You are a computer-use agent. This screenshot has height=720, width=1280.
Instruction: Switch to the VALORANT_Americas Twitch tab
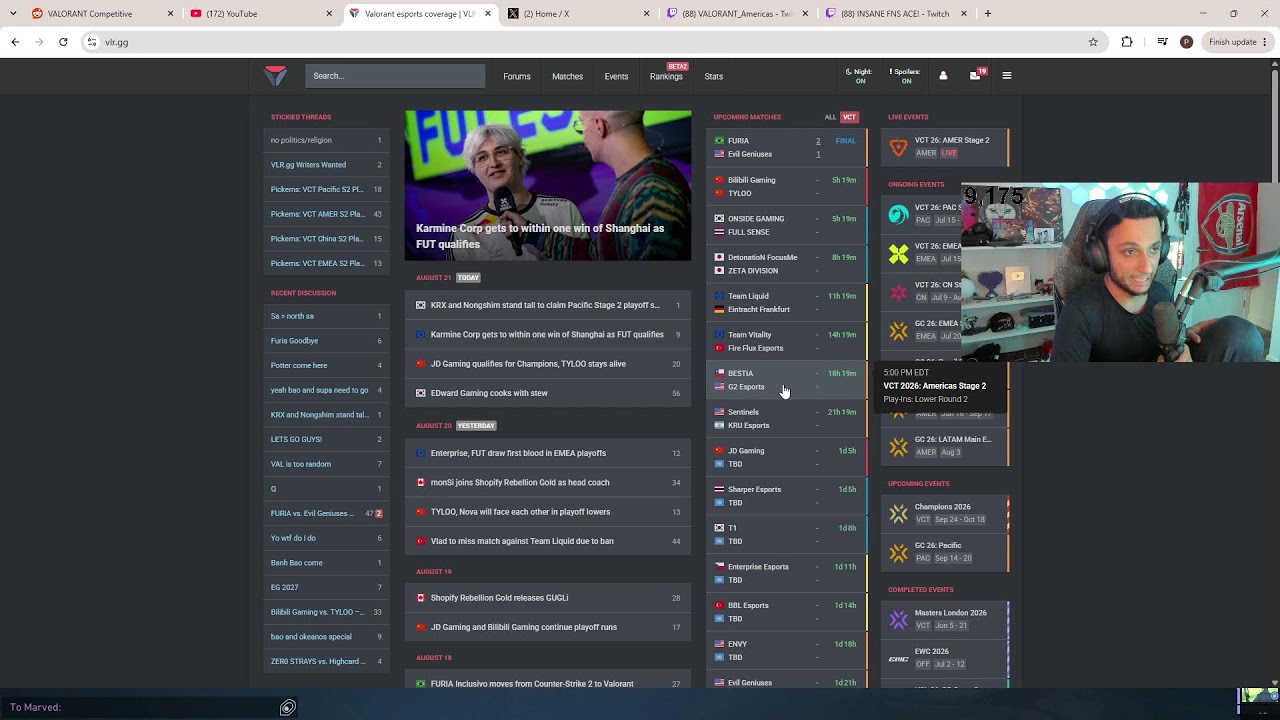pyautogui.click(x=736, y=14)
